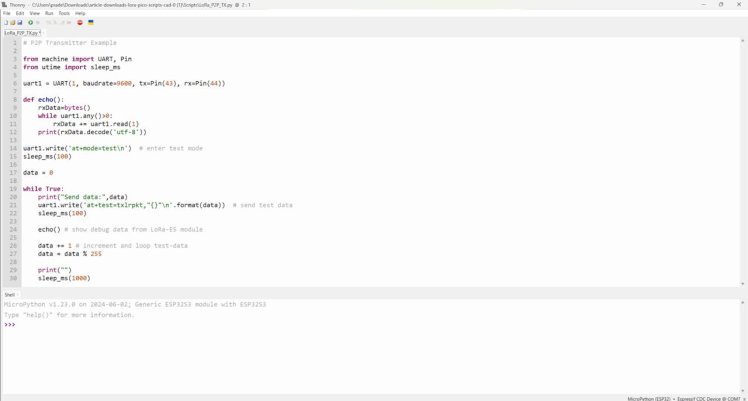This screenshot has width=748, height=401.
Task: Click the greyed Resume icon
Action: click(x=69, y=22)
